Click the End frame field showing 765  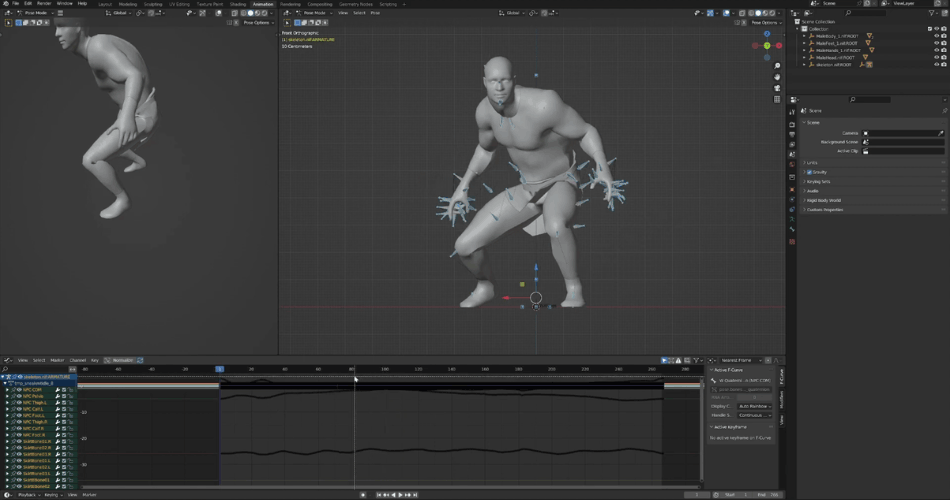point(769,495)
